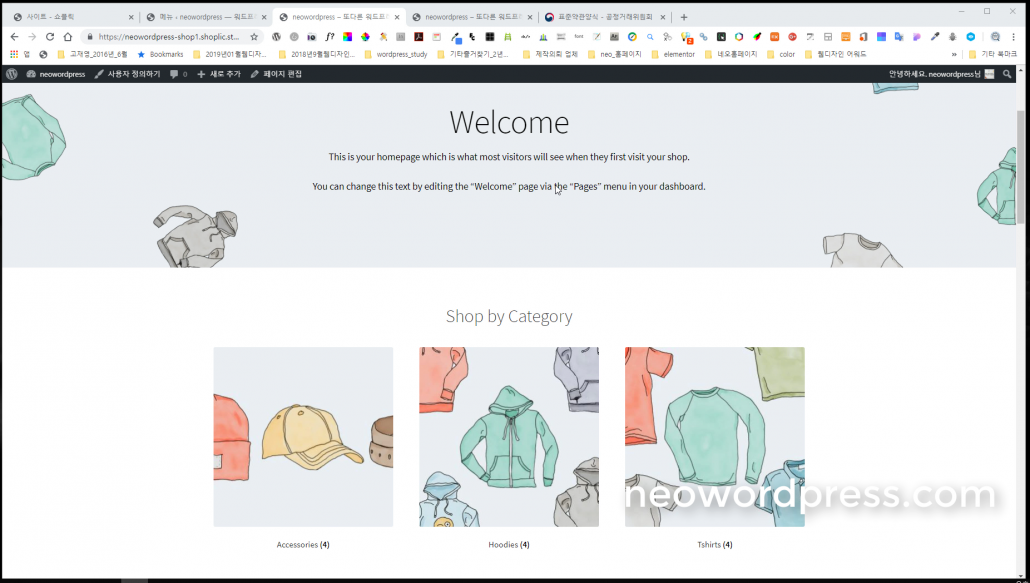Click '페이지 편집' to edit the page

[276, 74]
